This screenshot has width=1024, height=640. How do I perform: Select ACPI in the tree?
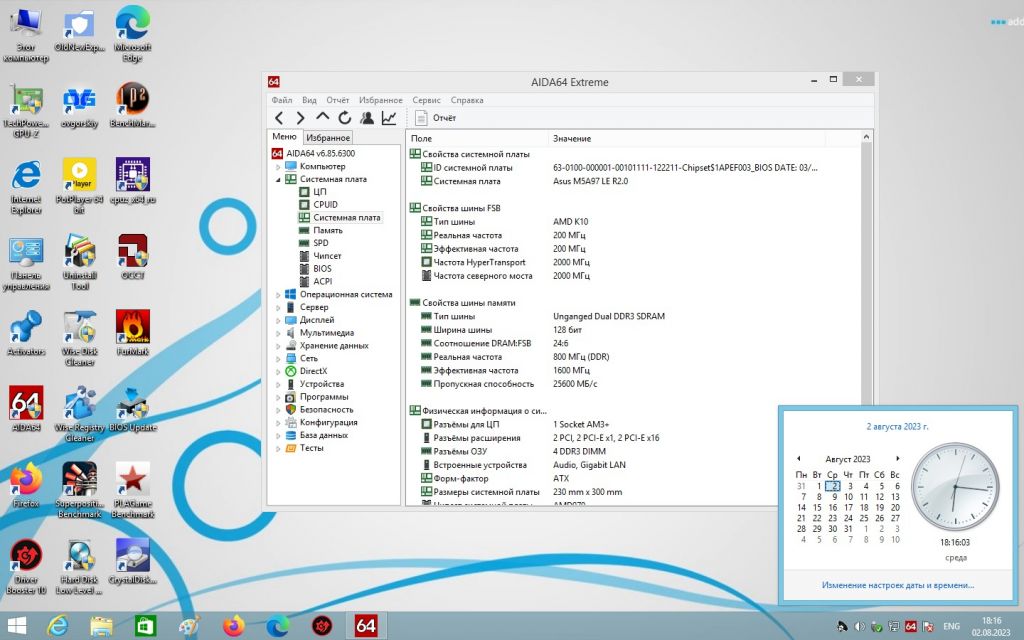323,281
